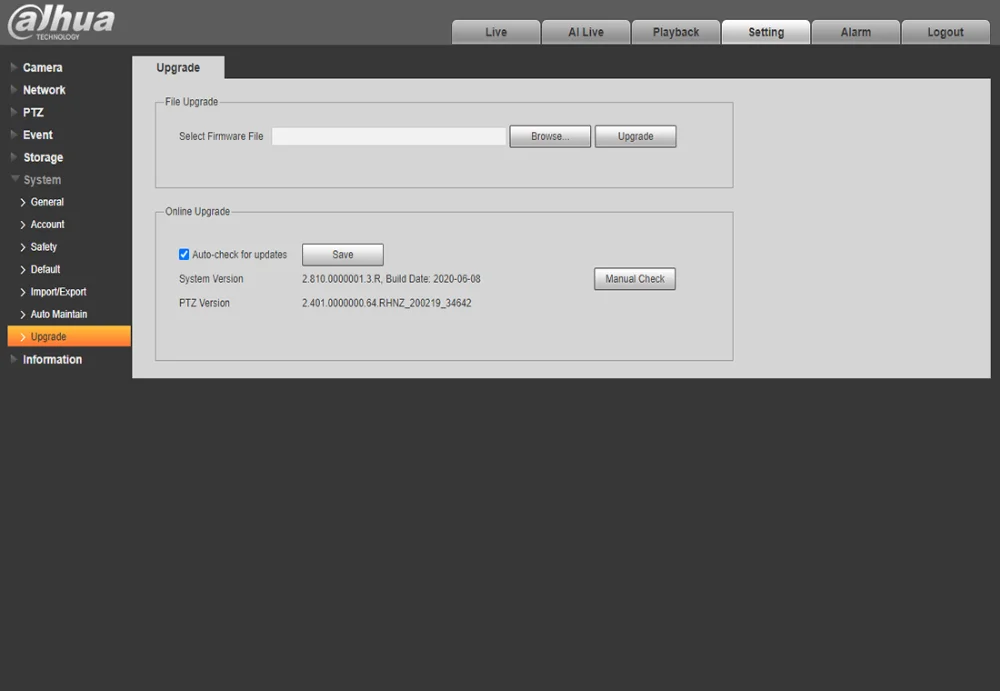Select the Upgrade page tab
This screenshot has width=1000, height=691.
[178, 68]
